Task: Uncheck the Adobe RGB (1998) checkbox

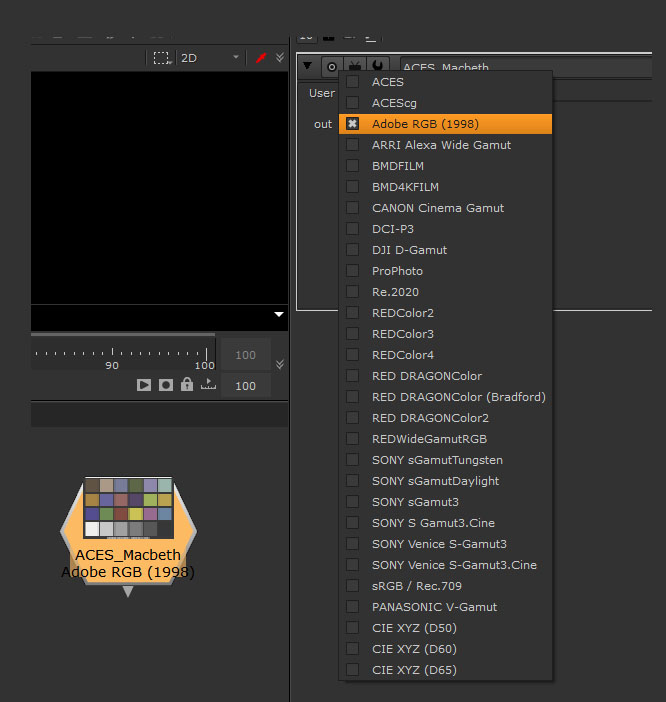Action: 352,124
